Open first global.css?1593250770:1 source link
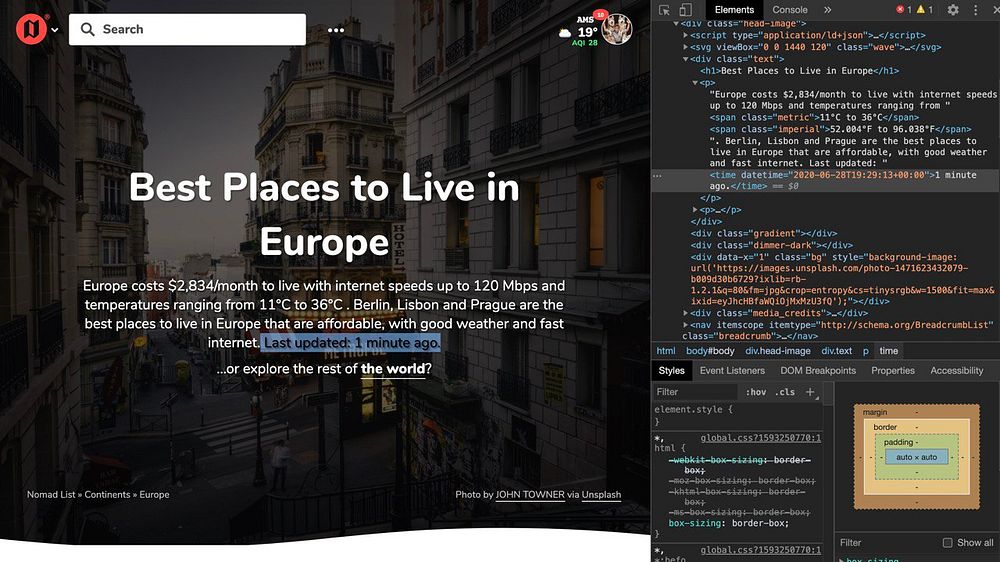Screen dimensions: 1000x562 click(760, 438)
